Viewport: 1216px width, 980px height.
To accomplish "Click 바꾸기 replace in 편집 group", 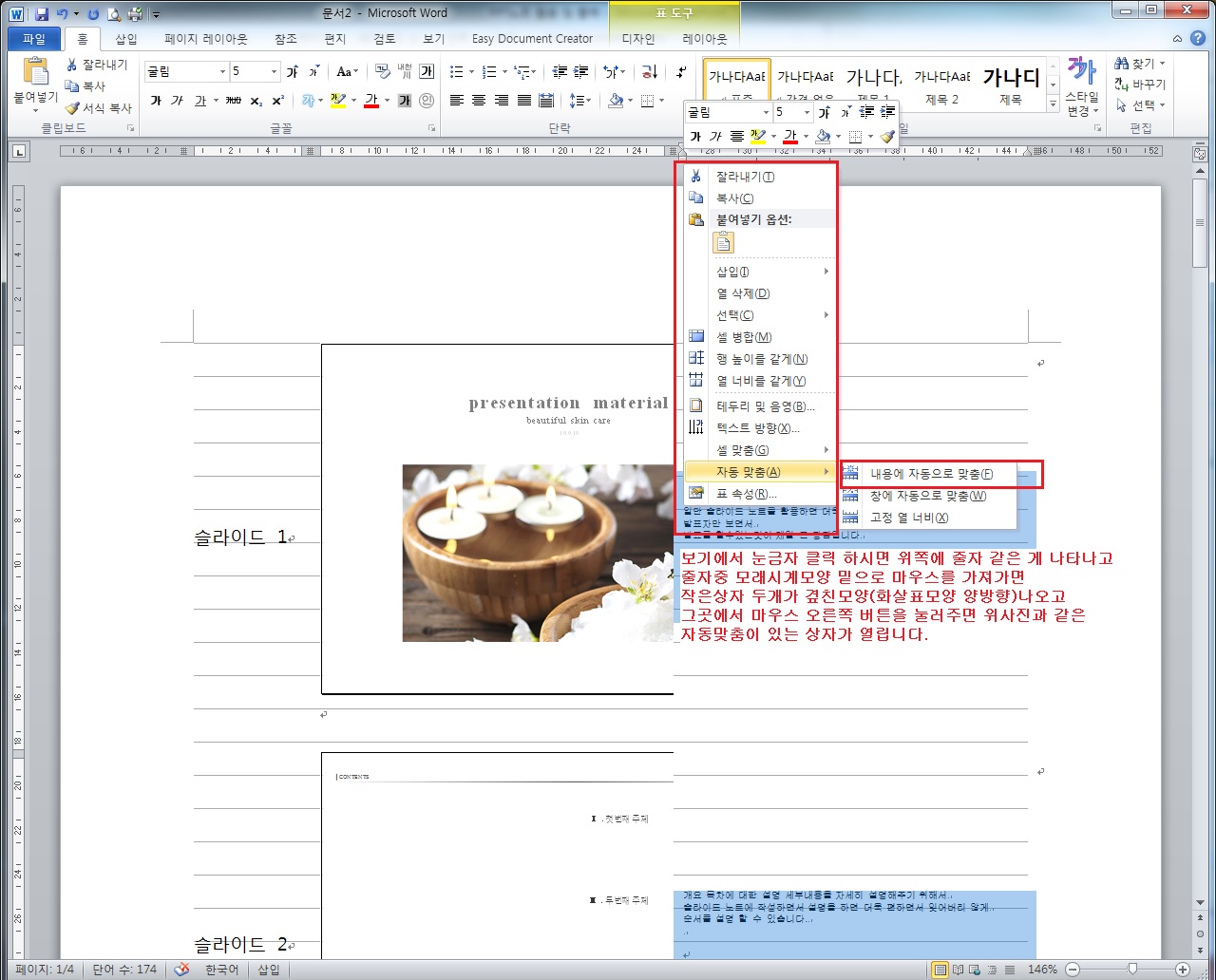I will [x=1140, y=84].
